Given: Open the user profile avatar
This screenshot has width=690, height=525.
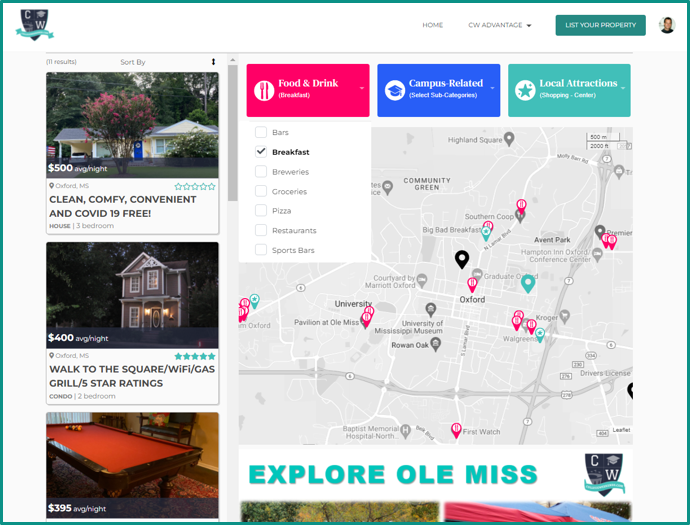Looking at the screenshot, I should (666, 25).
